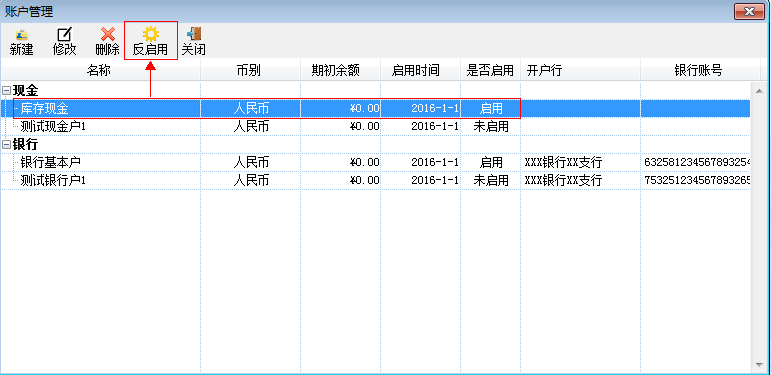
Task: Click the 是否启用 column header
Action: [x=490, y=71]
